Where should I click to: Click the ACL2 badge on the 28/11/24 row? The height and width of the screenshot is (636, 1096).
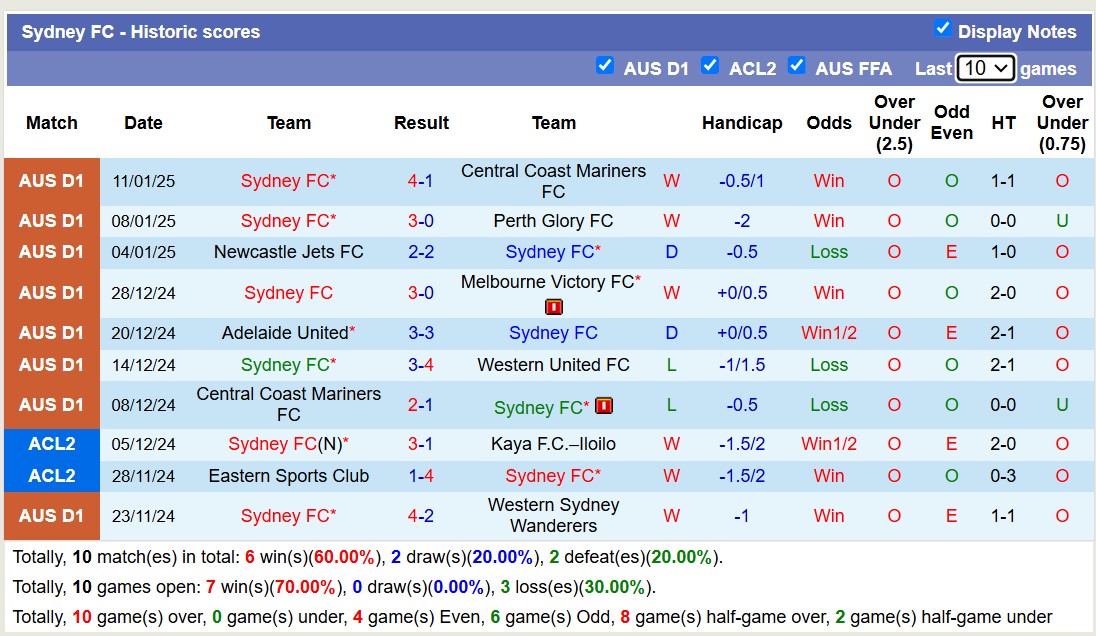tap(51, 476)
